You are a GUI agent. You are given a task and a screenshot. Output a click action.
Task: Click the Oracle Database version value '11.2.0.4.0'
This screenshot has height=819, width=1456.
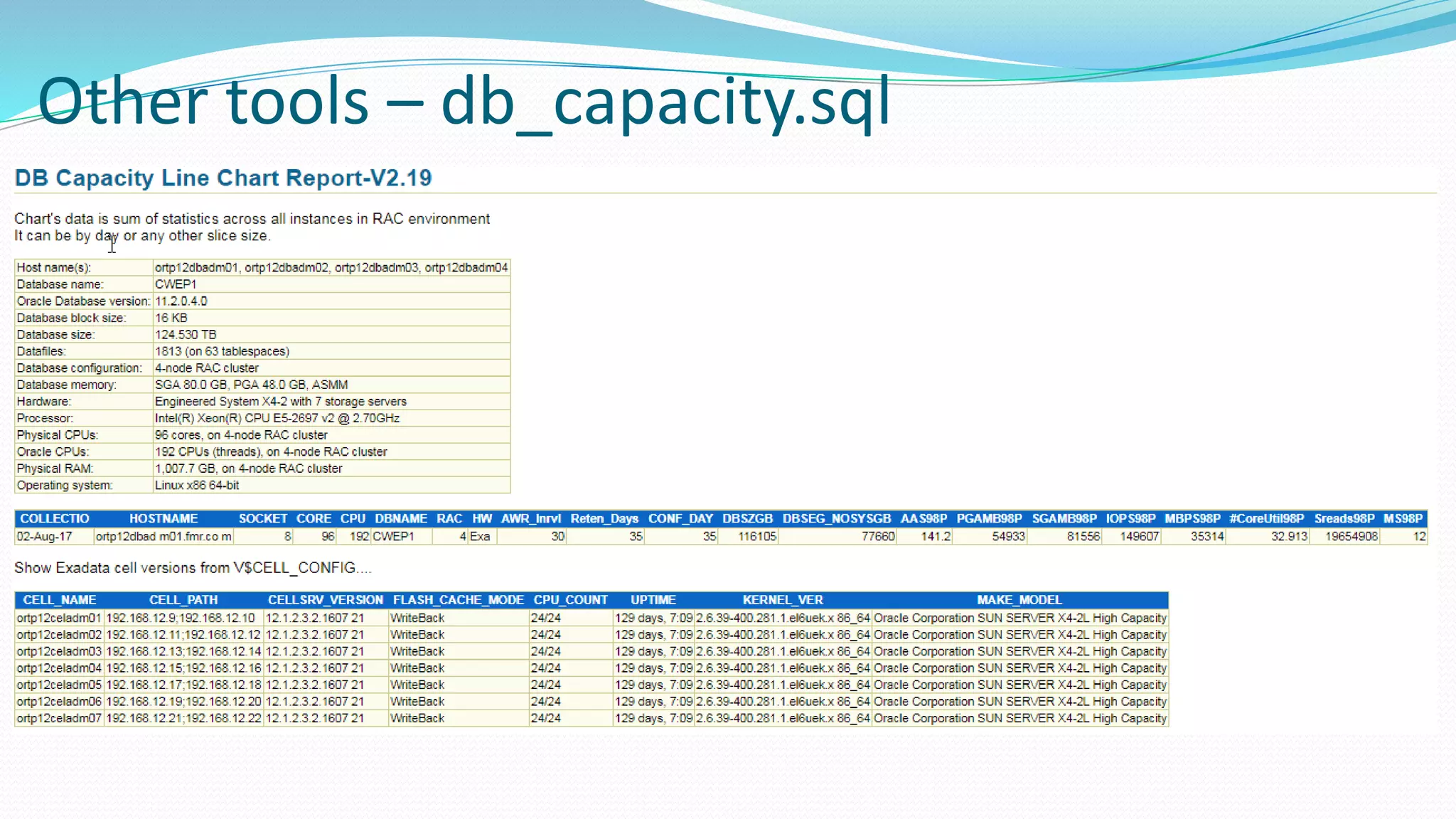(x=181, y=301)
